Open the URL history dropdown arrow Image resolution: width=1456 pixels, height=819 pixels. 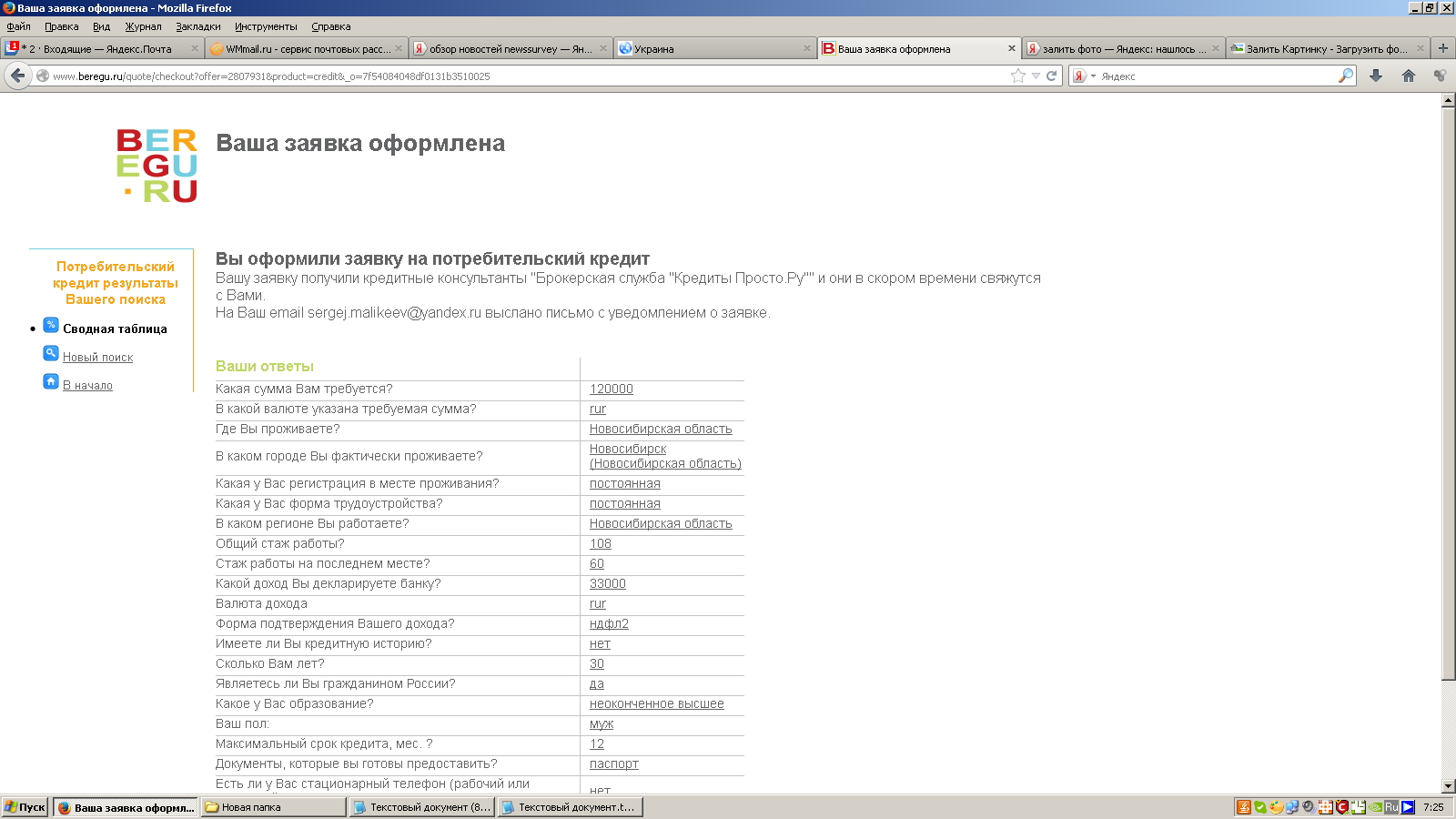click(1036, 76)
